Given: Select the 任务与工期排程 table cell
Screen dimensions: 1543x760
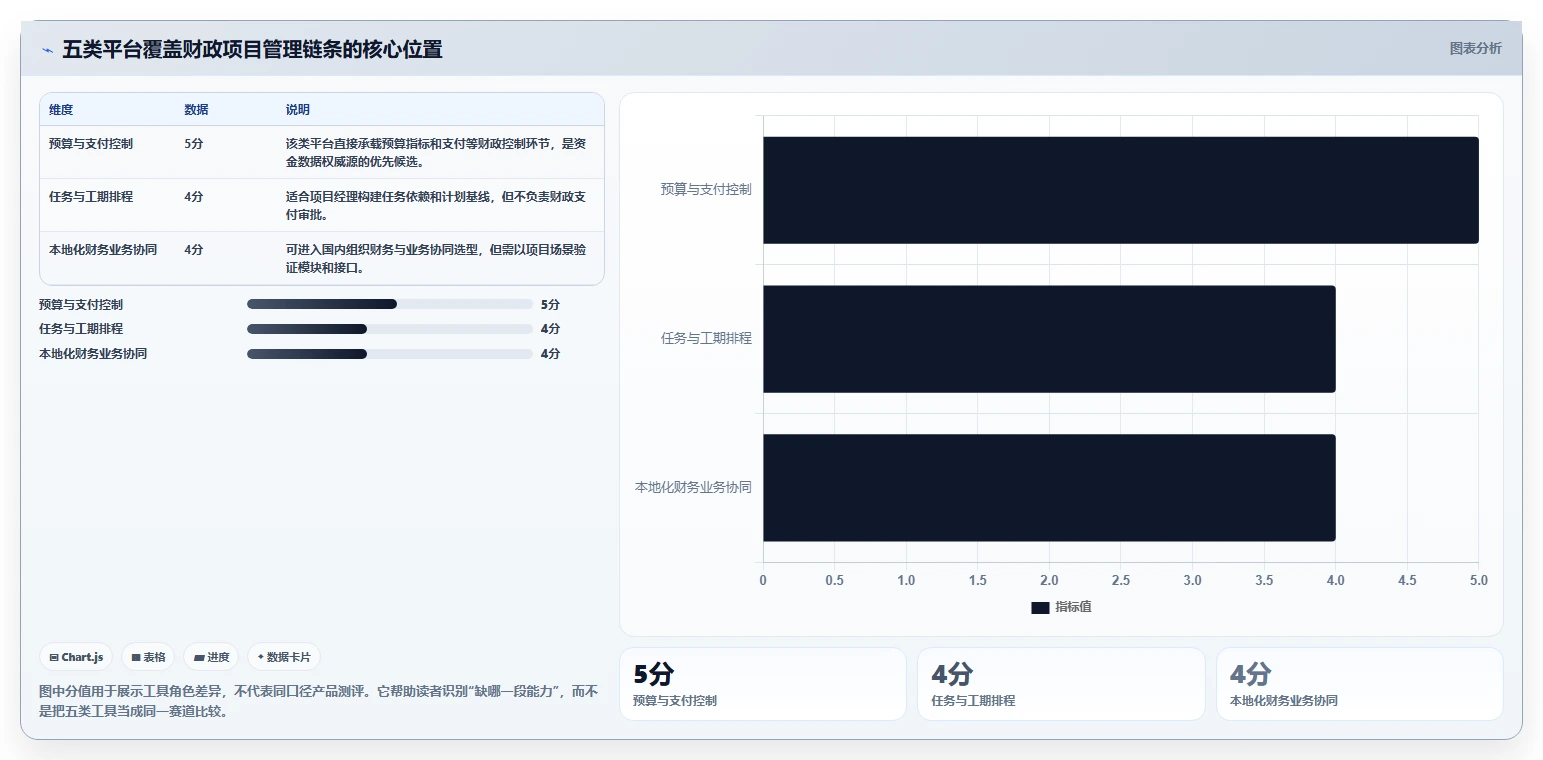Looking at the screenshot, I should click(91, 197).
